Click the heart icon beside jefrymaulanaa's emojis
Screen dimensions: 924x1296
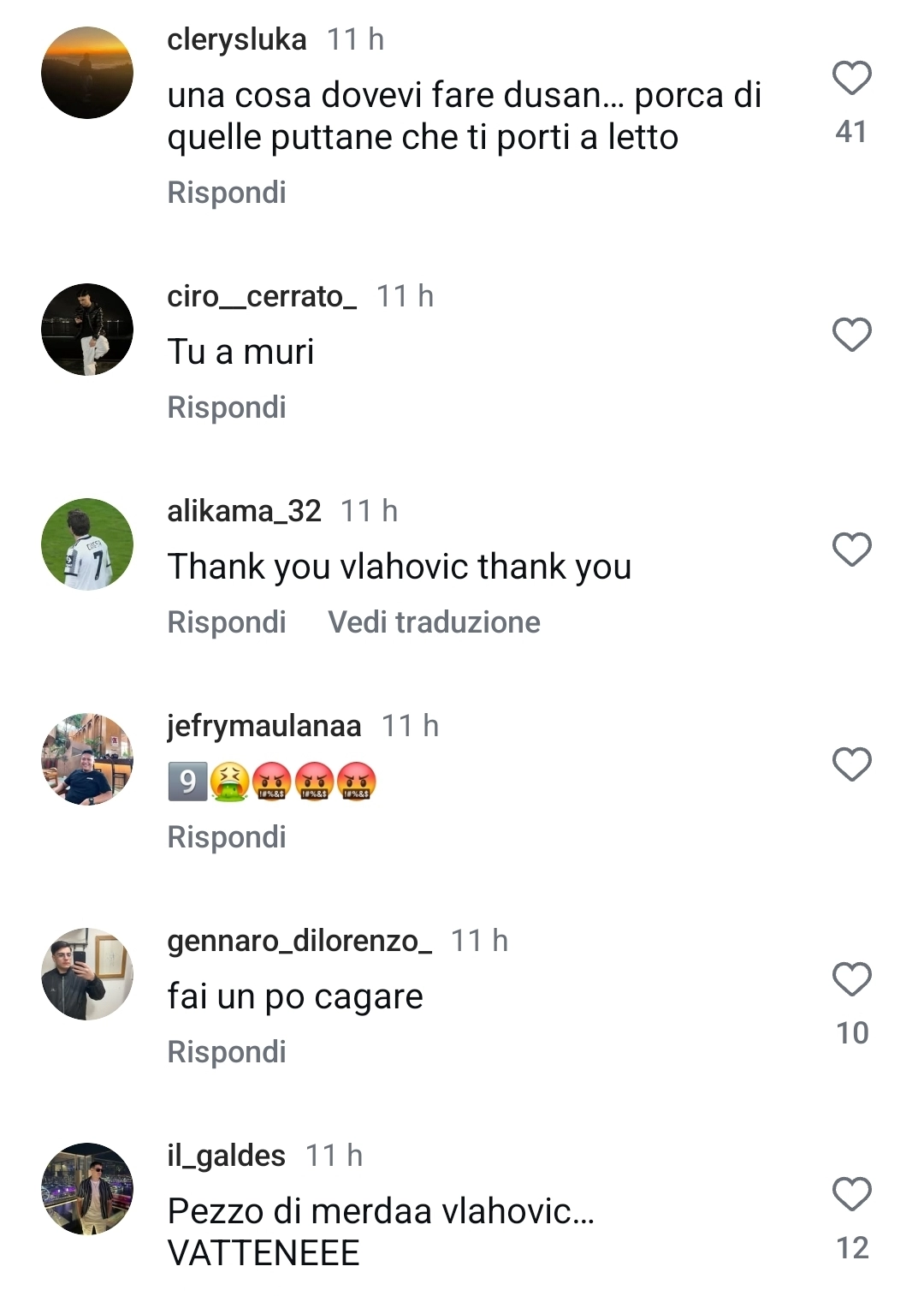851,764
